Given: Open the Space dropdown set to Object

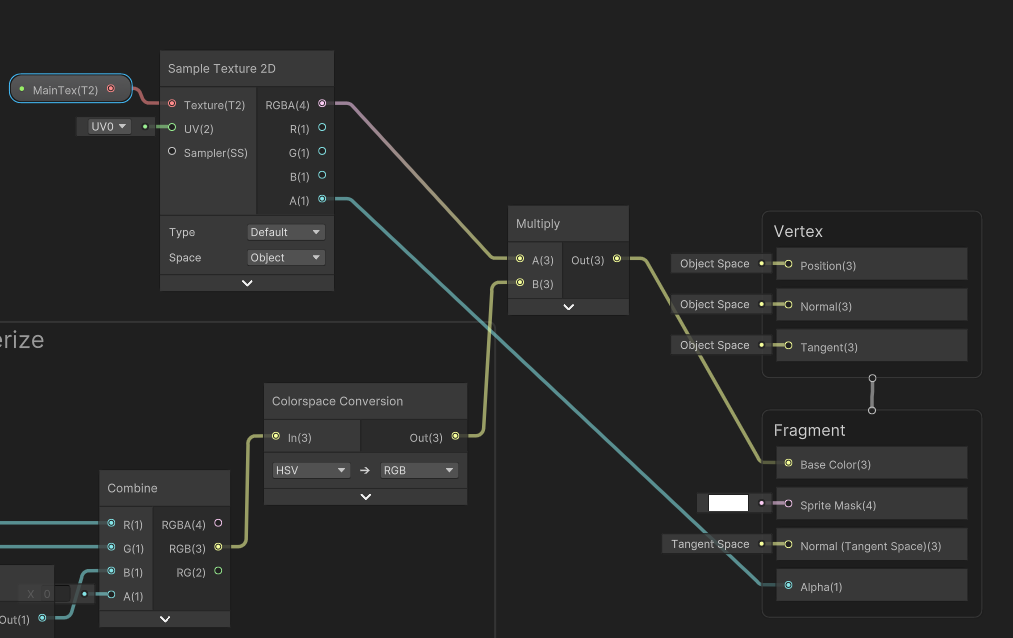Looking at the screenshot, I should tap(286, 257).
